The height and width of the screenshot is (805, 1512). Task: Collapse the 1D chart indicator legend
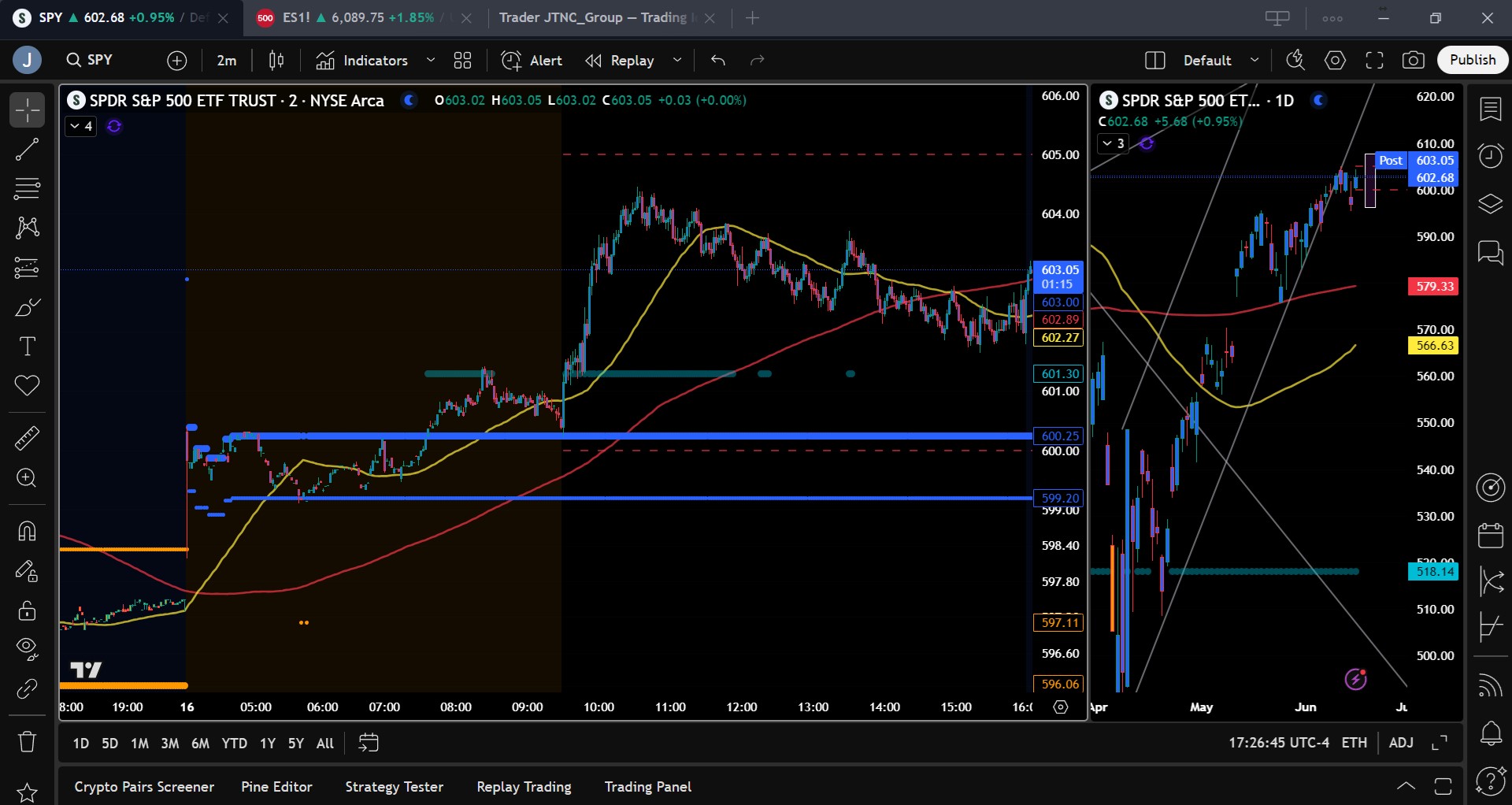click(x=1113, y=143)
